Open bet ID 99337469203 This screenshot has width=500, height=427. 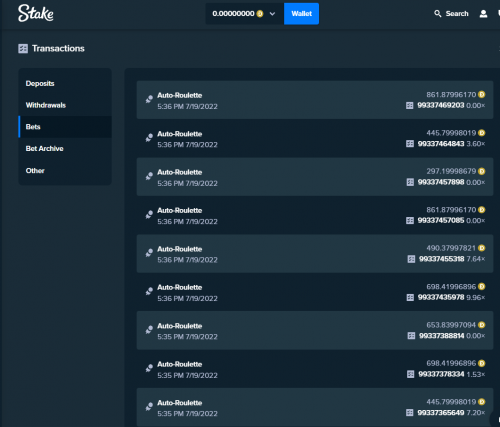441,105
